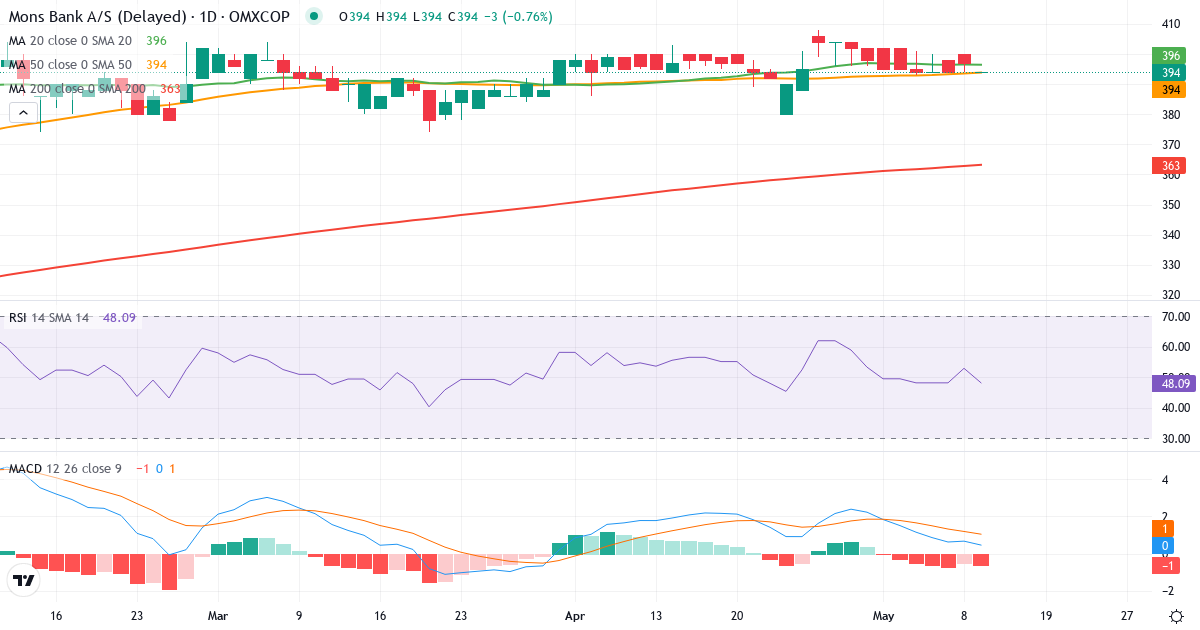Click the 70.00 RSI scale label
The width and height of the screenshot is (1200, 630).
click(1174, 317)
